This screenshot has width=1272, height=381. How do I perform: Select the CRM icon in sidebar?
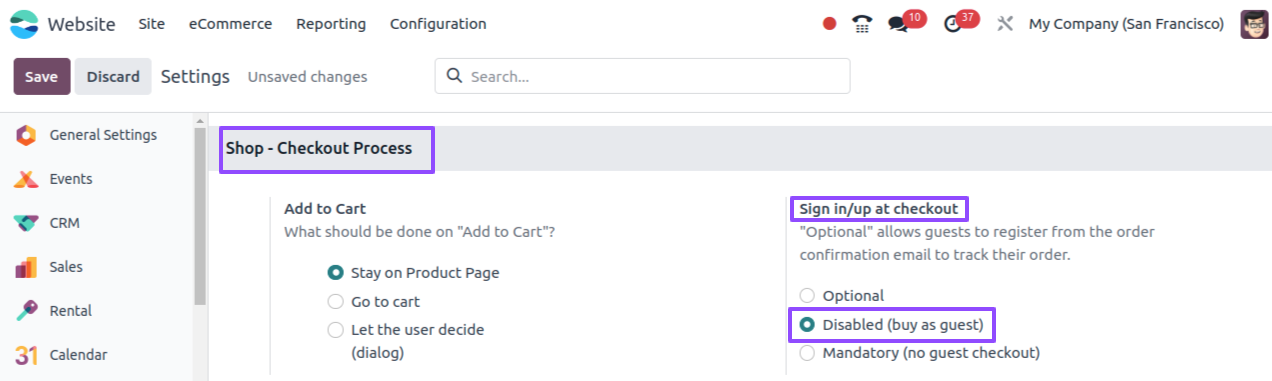tap(27, 223)
